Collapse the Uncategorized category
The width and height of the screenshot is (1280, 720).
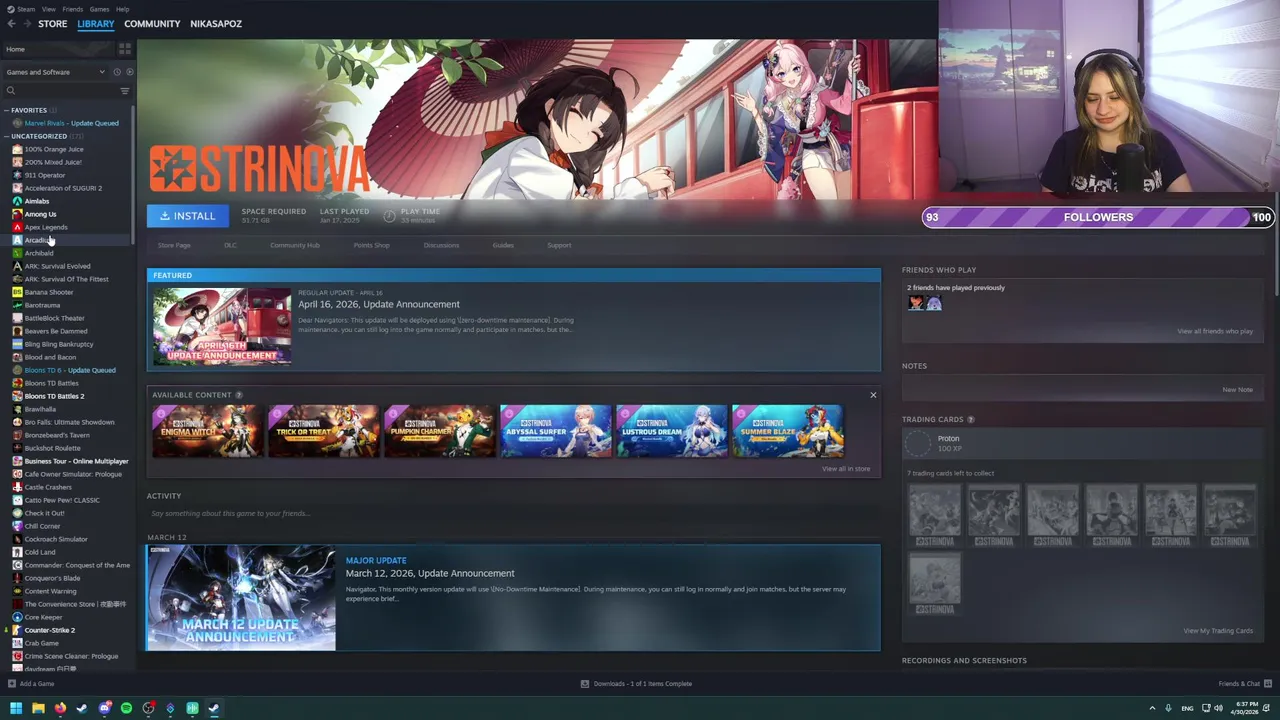6,136
